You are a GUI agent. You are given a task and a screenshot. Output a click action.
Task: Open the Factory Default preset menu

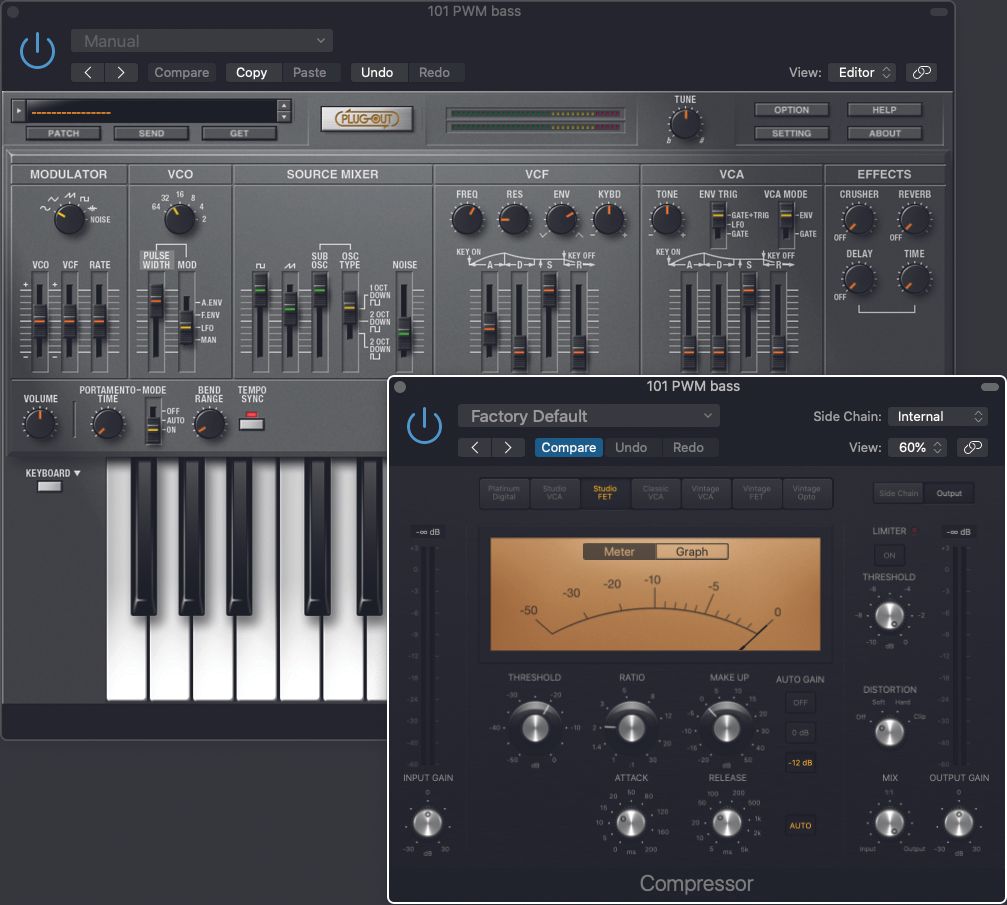(588, 415)
